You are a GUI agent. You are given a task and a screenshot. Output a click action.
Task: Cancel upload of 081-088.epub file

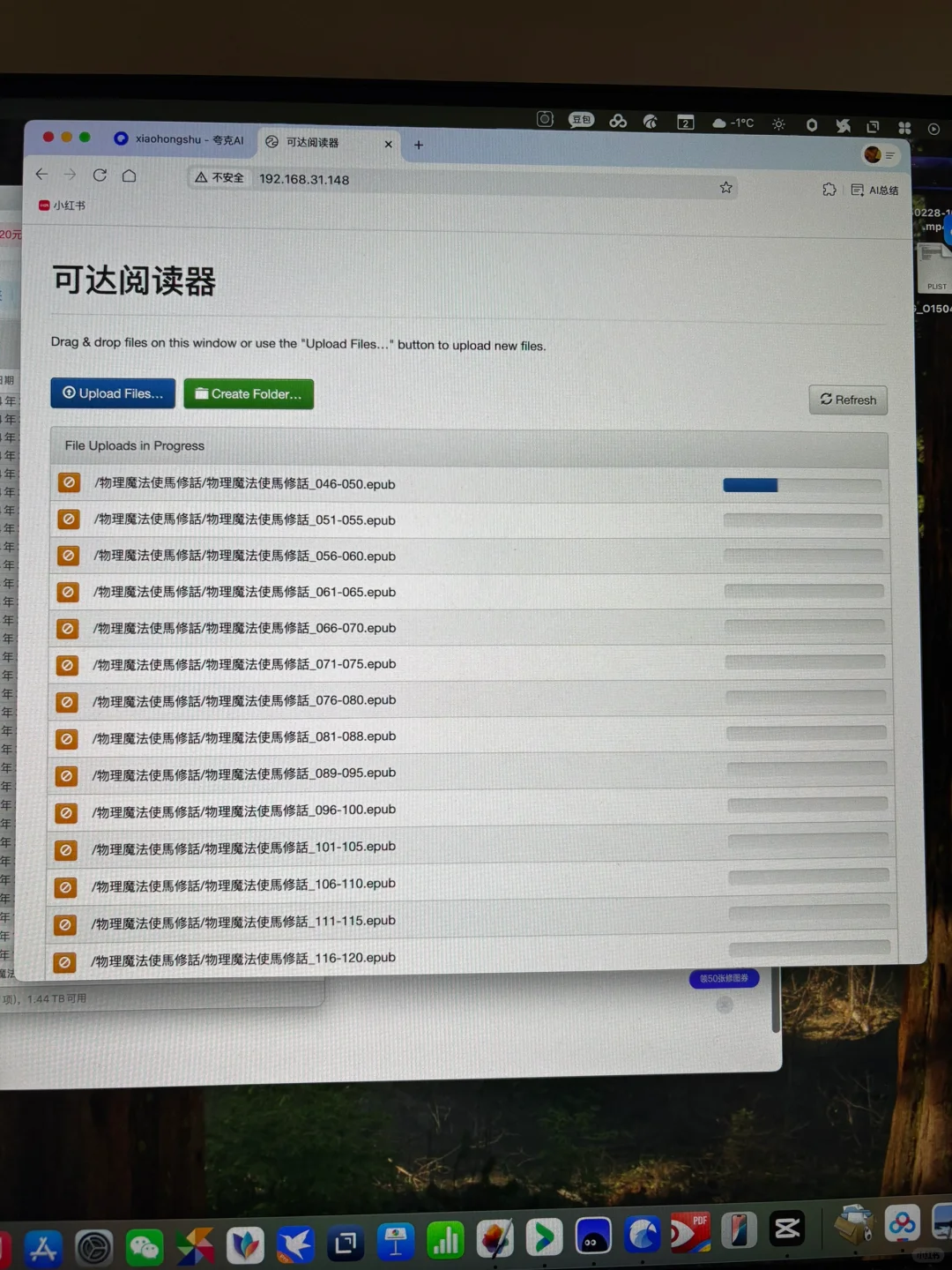click(67, 739)
